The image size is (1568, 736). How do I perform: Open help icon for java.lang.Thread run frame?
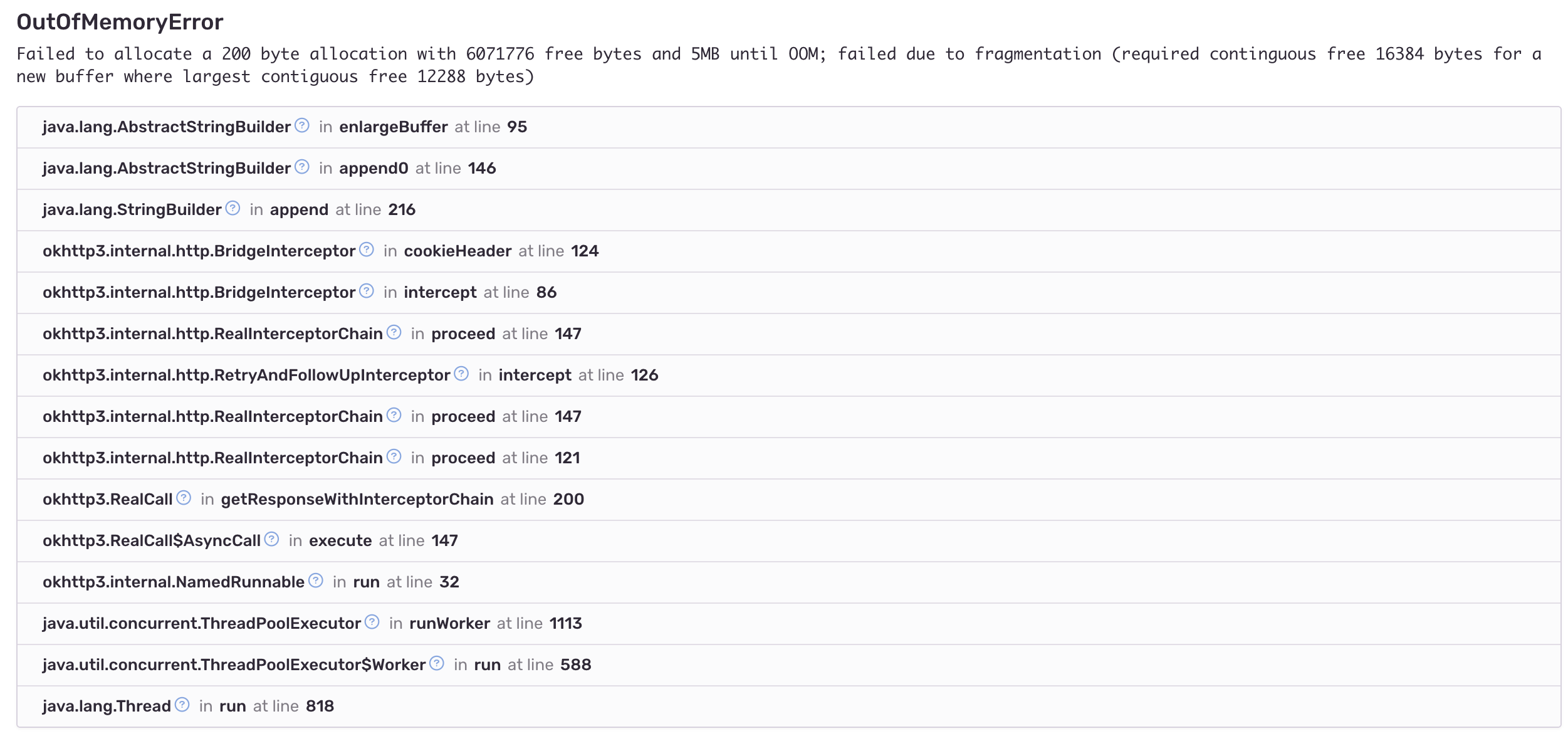pyautogui.click(x=182, y=703)
